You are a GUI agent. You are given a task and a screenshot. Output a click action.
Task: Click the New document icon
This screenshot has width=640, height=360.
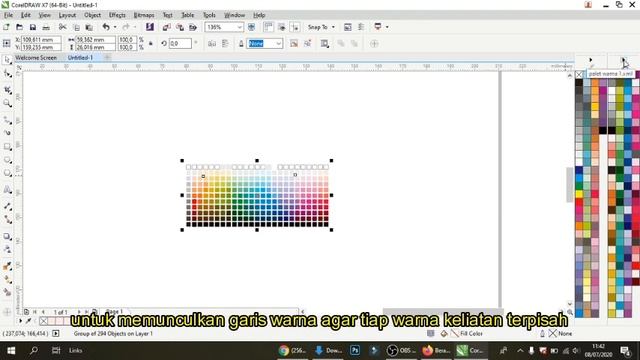[x=6, y=27]
